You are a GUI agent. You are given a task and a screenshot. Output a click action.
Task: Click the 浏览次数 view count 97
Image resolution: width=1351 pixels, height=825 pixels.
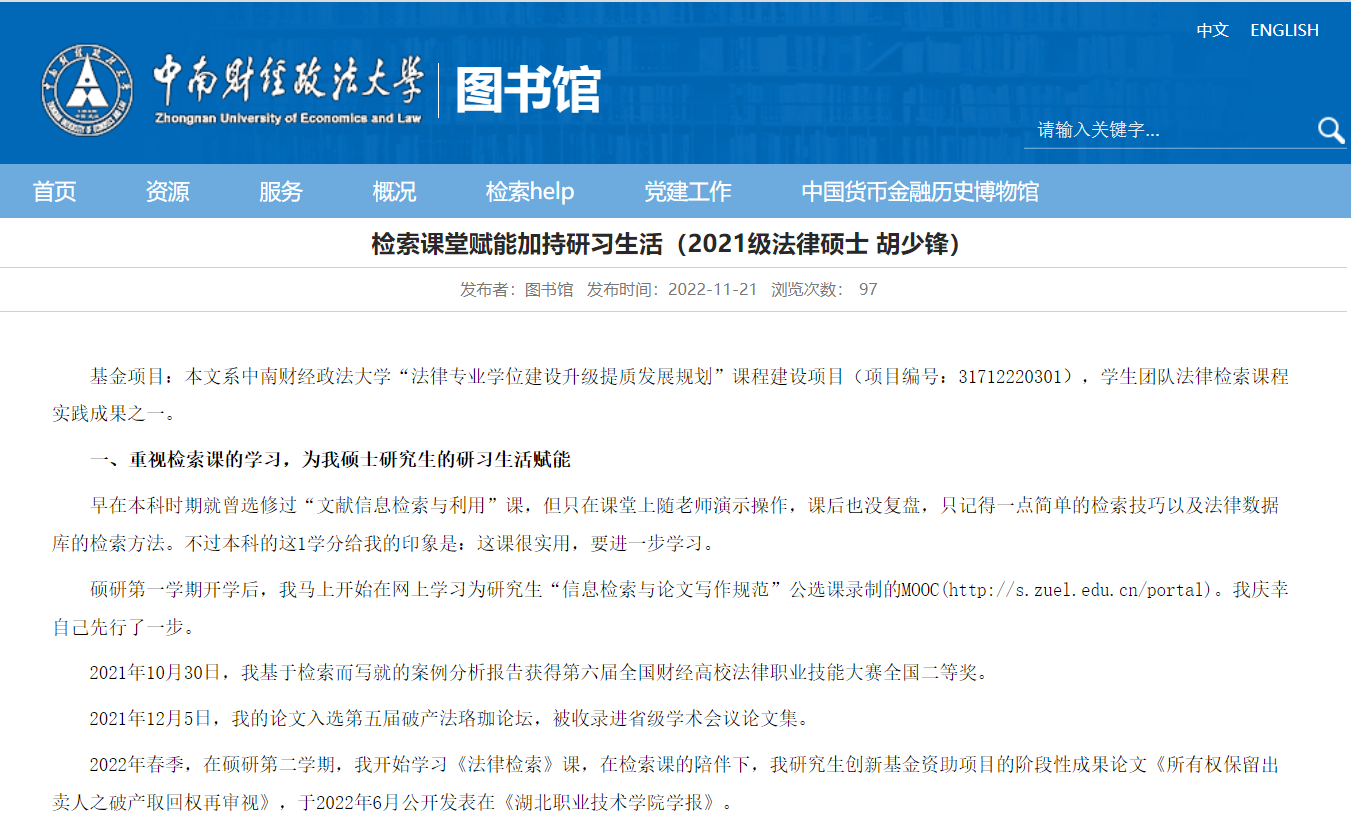[x=867, y=289]
